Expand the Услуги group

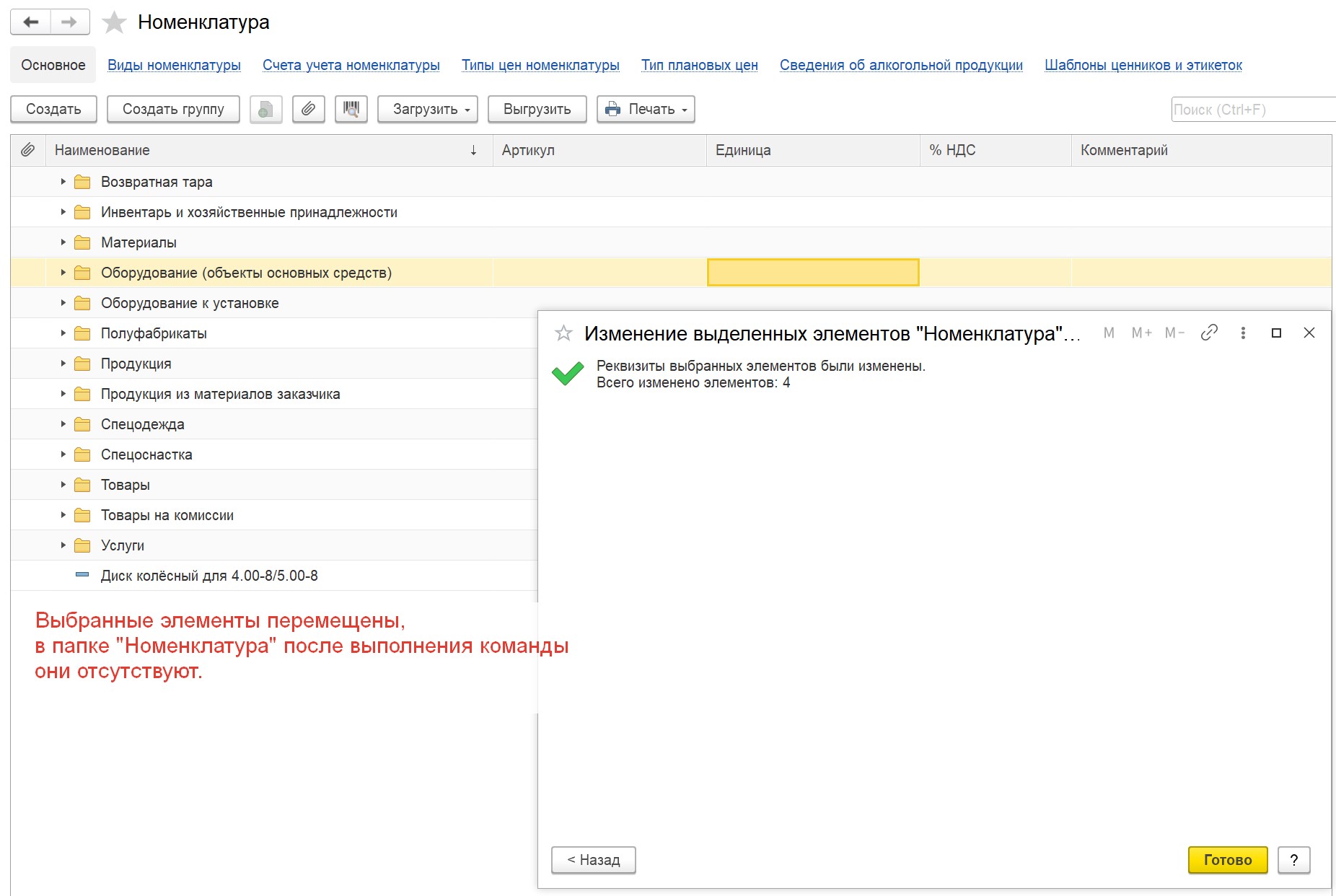[63, 545]
